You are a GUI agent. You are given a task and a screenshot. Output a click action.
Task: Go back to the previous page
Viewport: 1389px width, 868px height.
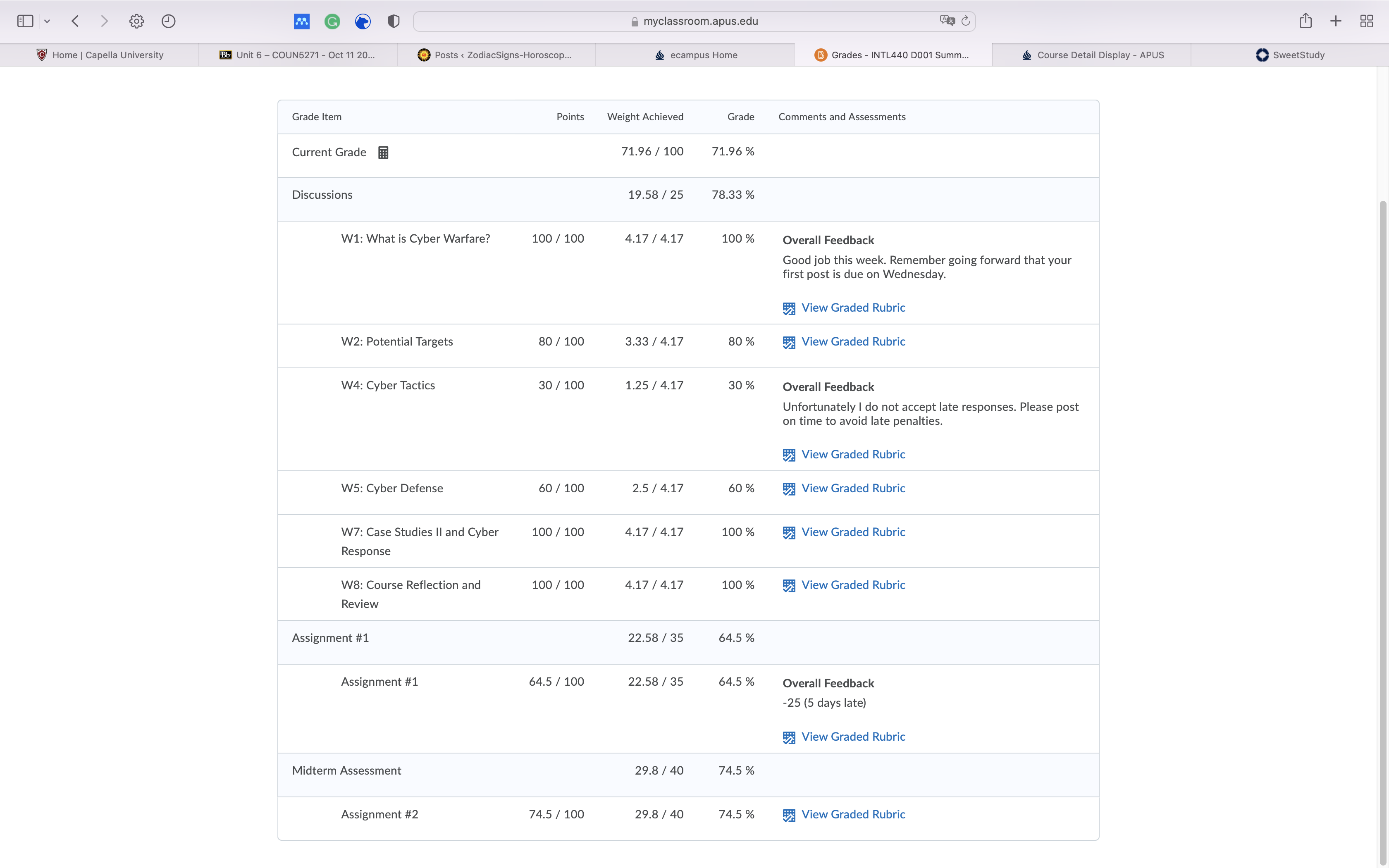tap(75, 21)
